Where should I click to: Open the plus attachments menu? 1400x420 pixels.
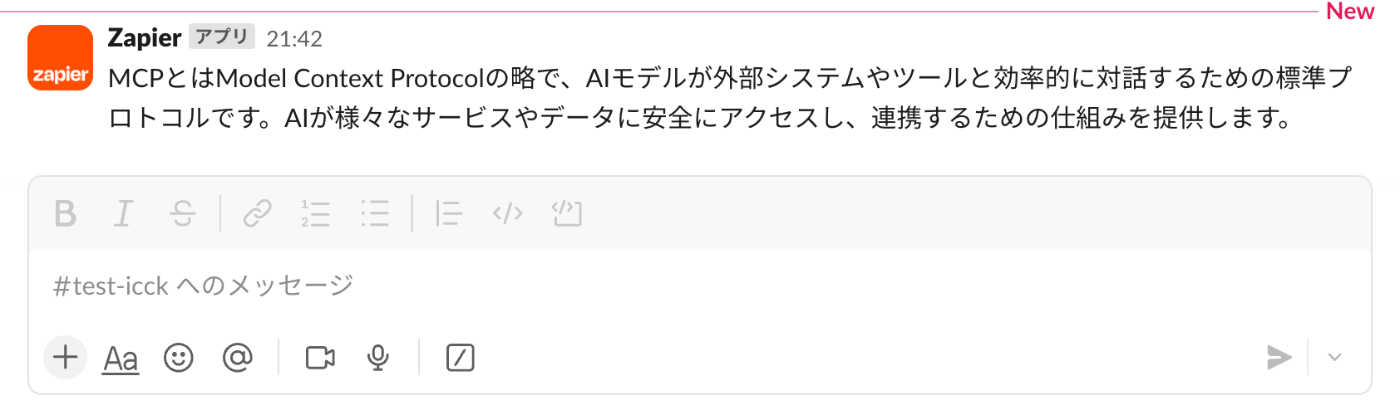[65, 357]
